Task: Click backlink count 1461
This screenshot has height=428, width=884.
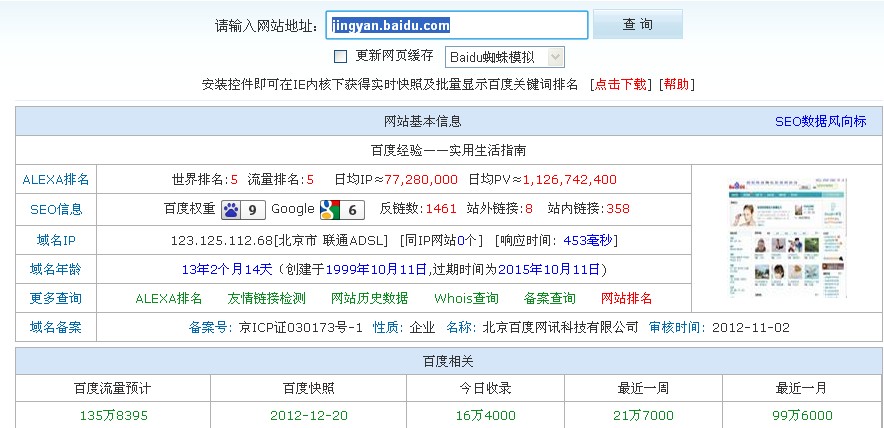Action: pyautogui.click(x=441, y=209)
